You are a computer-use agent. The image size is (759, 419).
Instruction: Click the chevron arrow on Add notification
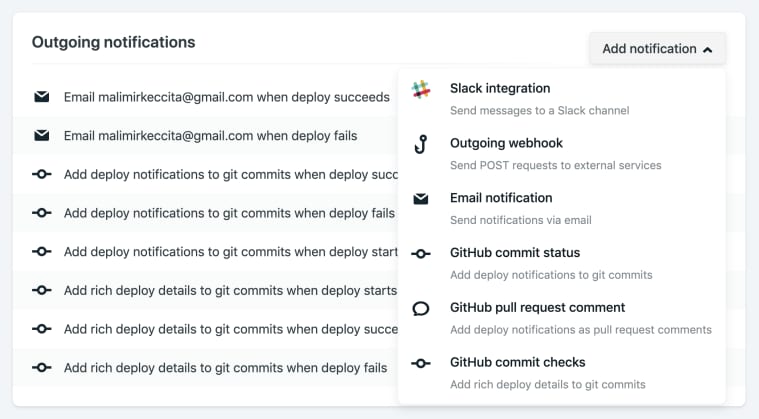pyautogui.click(x=708, y=49)
